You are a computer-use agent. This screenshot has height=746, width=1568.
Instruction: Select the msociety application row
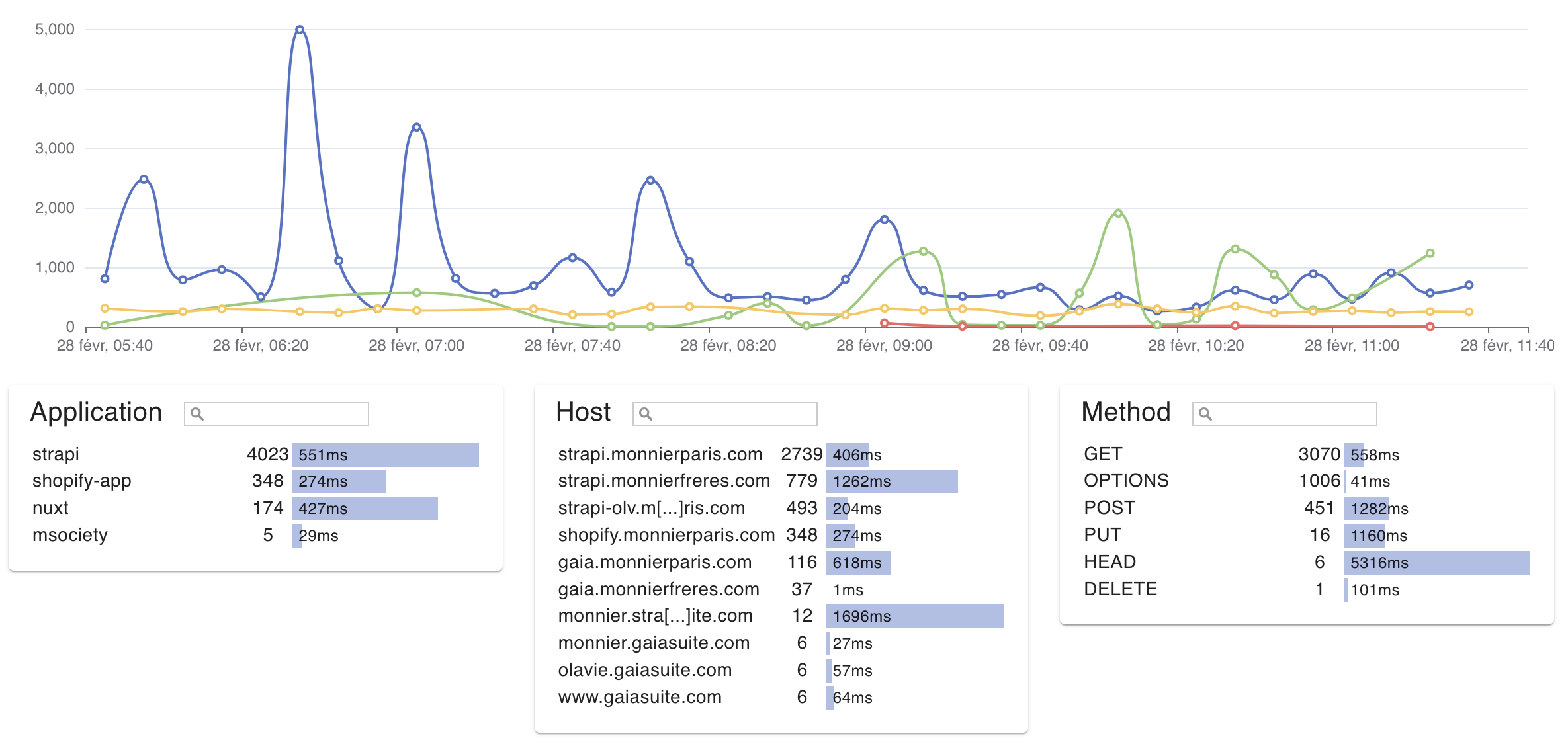(x=255, y=535)
